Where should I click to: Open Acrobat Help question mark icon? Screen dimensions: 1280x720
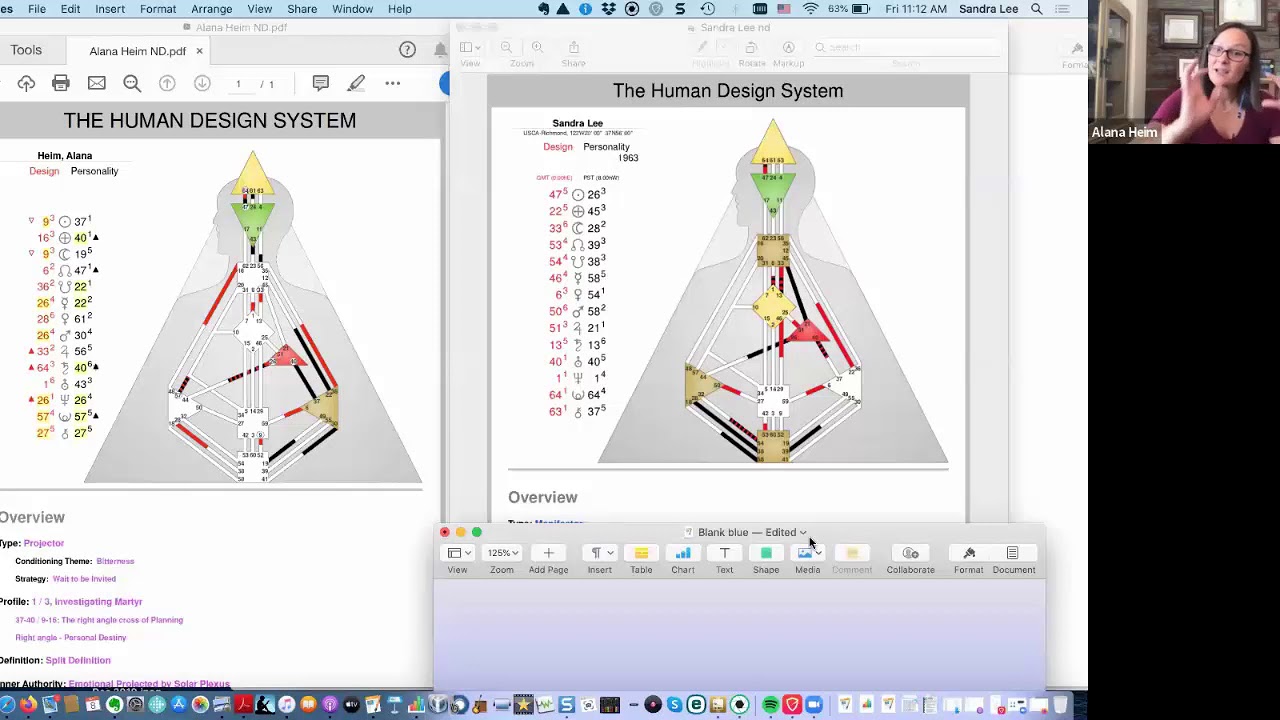[407, 50]
